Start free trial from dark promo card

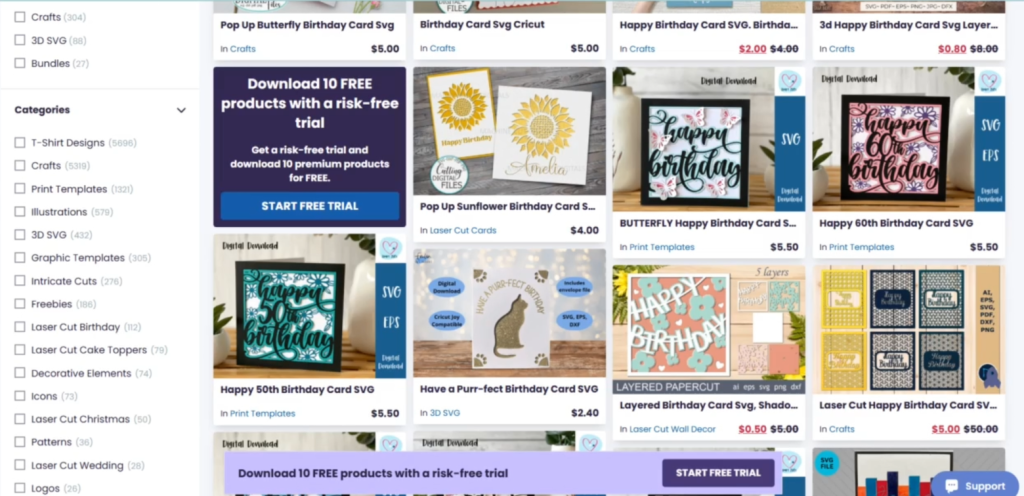pyautogui.click(x=310, y=206)
